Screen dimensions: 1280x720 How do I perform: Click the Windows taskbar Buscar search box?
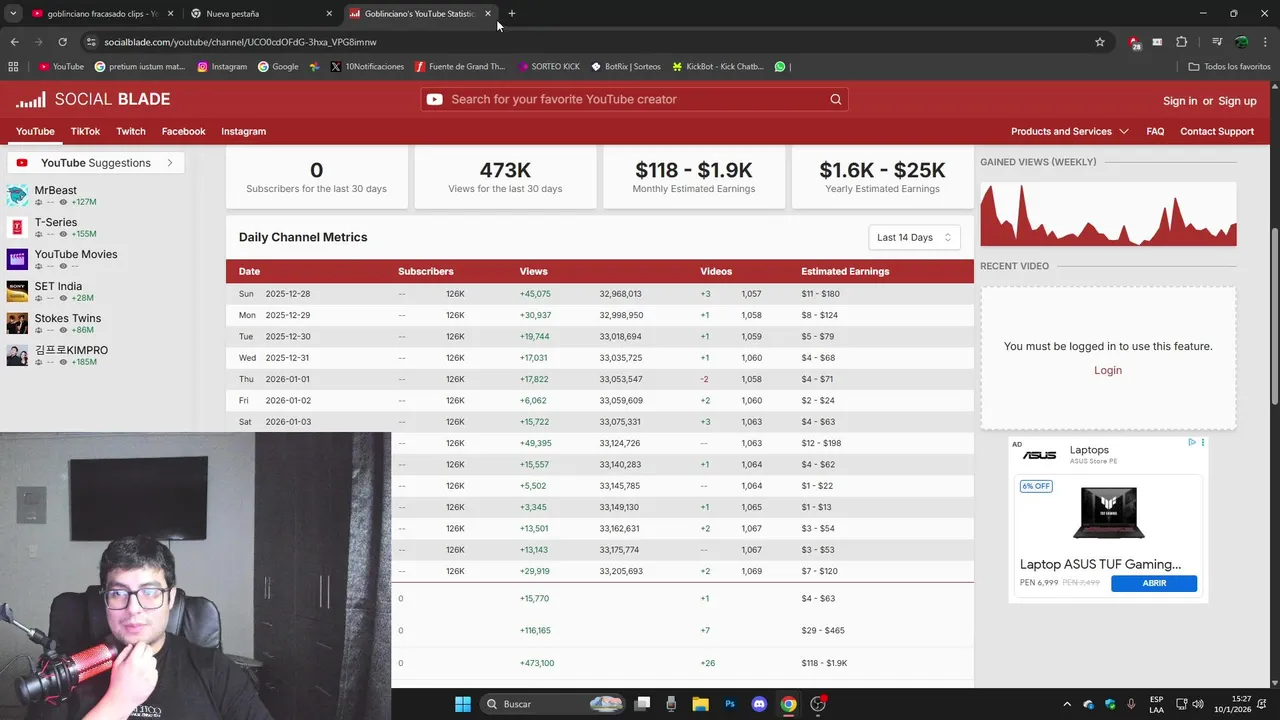(x=553, y=704)
